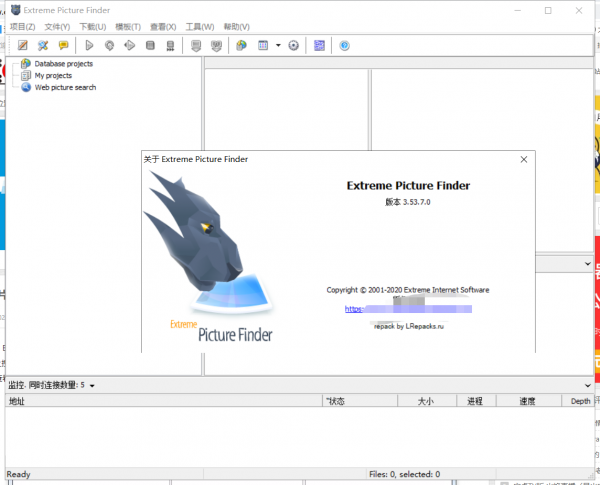
Task: Open the 查看(X) menu
Action: (163, 26)
